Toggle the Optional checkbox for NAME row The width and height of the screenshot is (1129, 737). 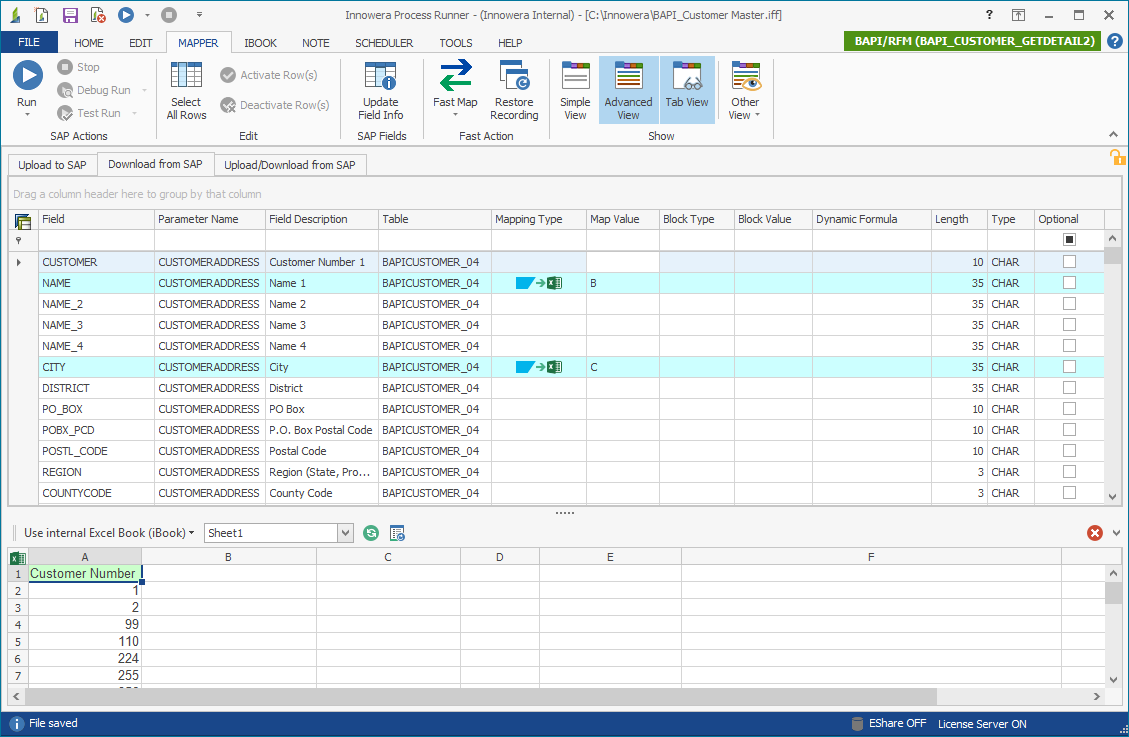pos(1069,283)
